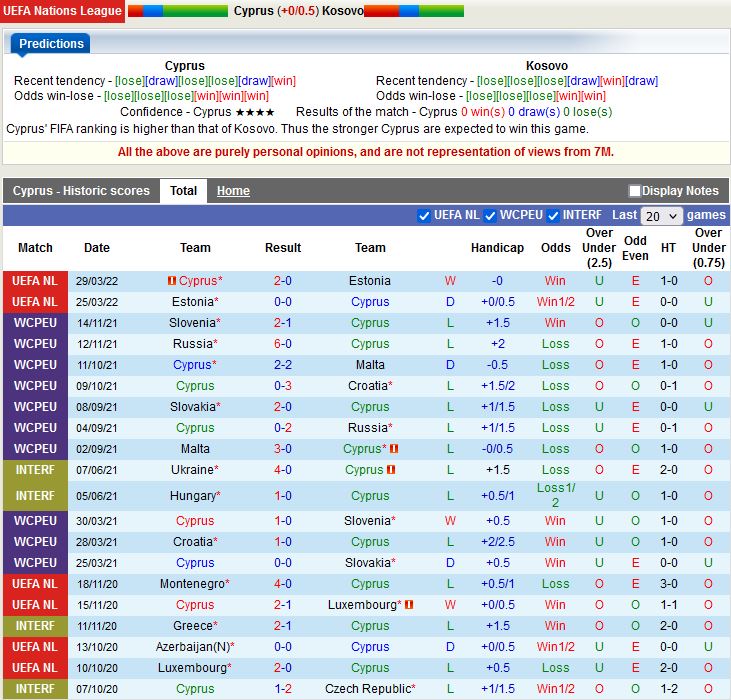This screenshot has height=700, width=731.
Task: Click the UEFA Nations League header badge
Action: tap(62, 11)
